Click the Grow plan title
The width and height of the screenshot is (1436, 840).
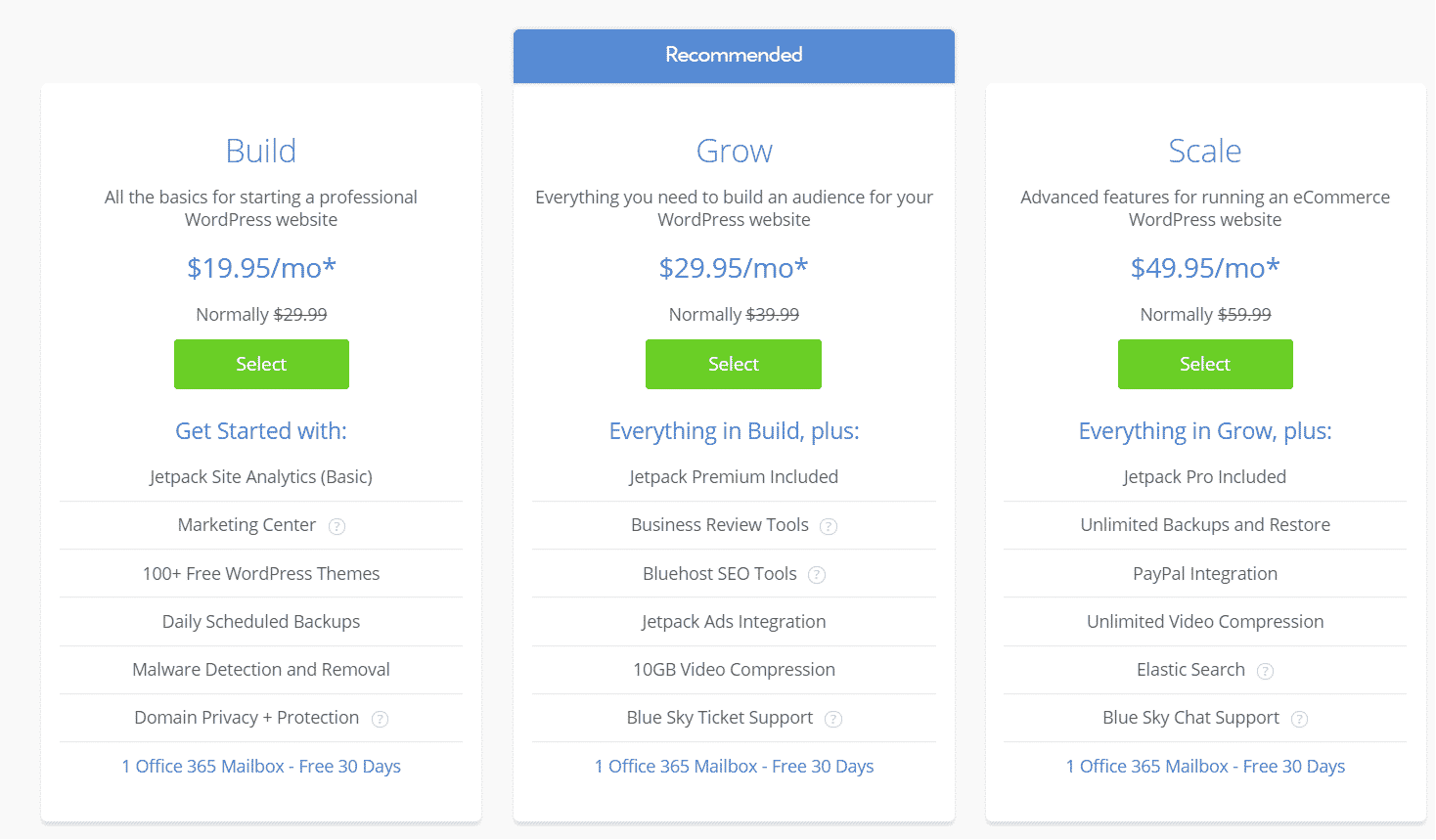pos(734,152)
